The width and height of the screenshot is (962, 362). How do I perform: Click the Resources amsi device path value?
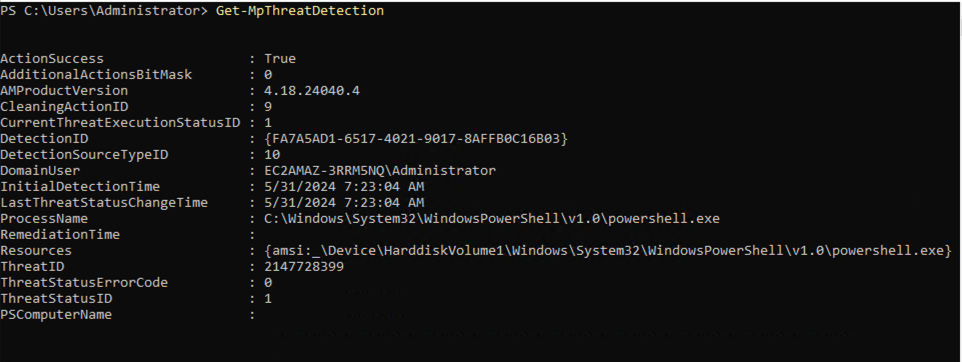click(x=608, y=250)
